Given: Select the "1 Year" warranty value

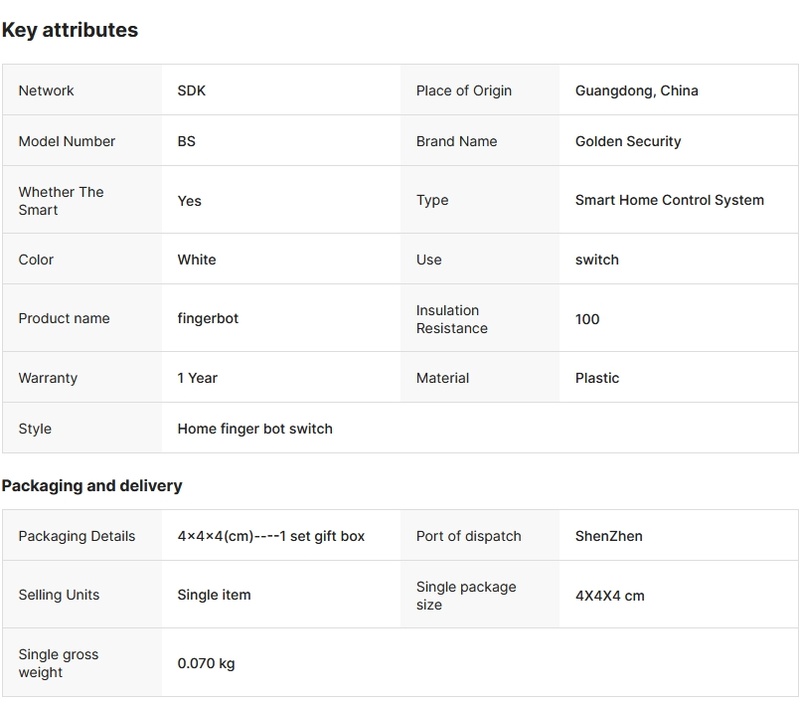Looking at the screenshot, I should pos(197,378).
